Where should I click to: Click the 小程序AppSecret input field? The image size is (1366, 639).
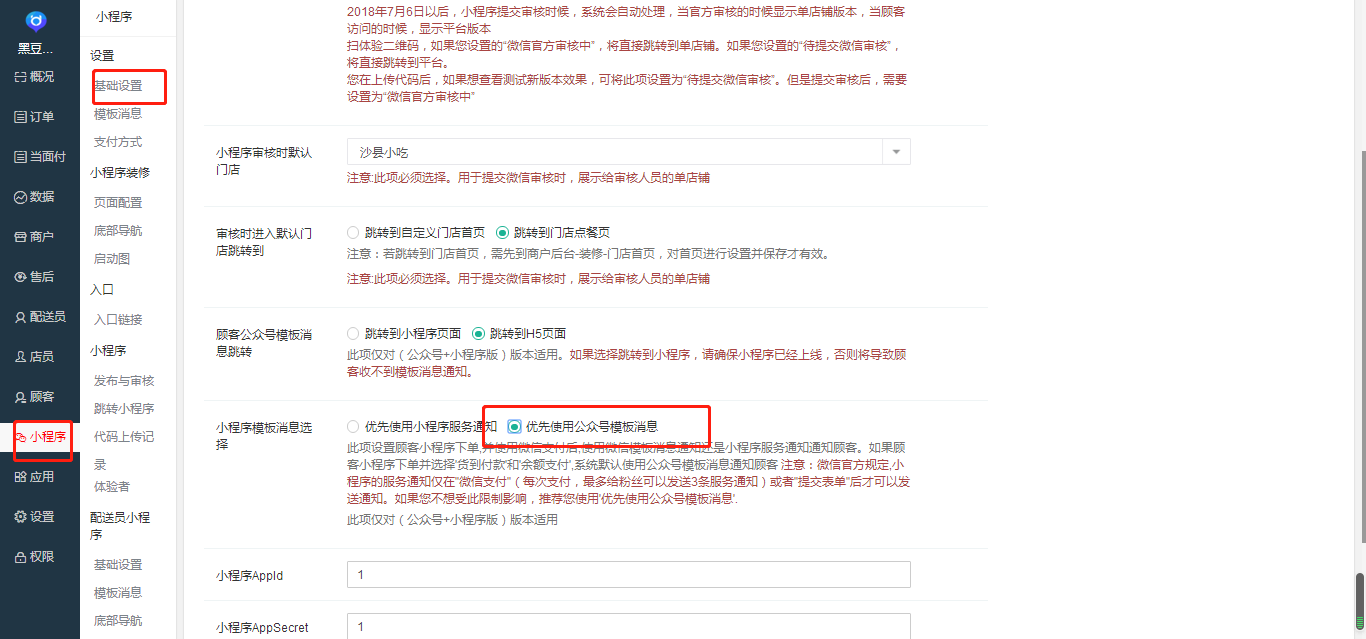tap(628, 626)
